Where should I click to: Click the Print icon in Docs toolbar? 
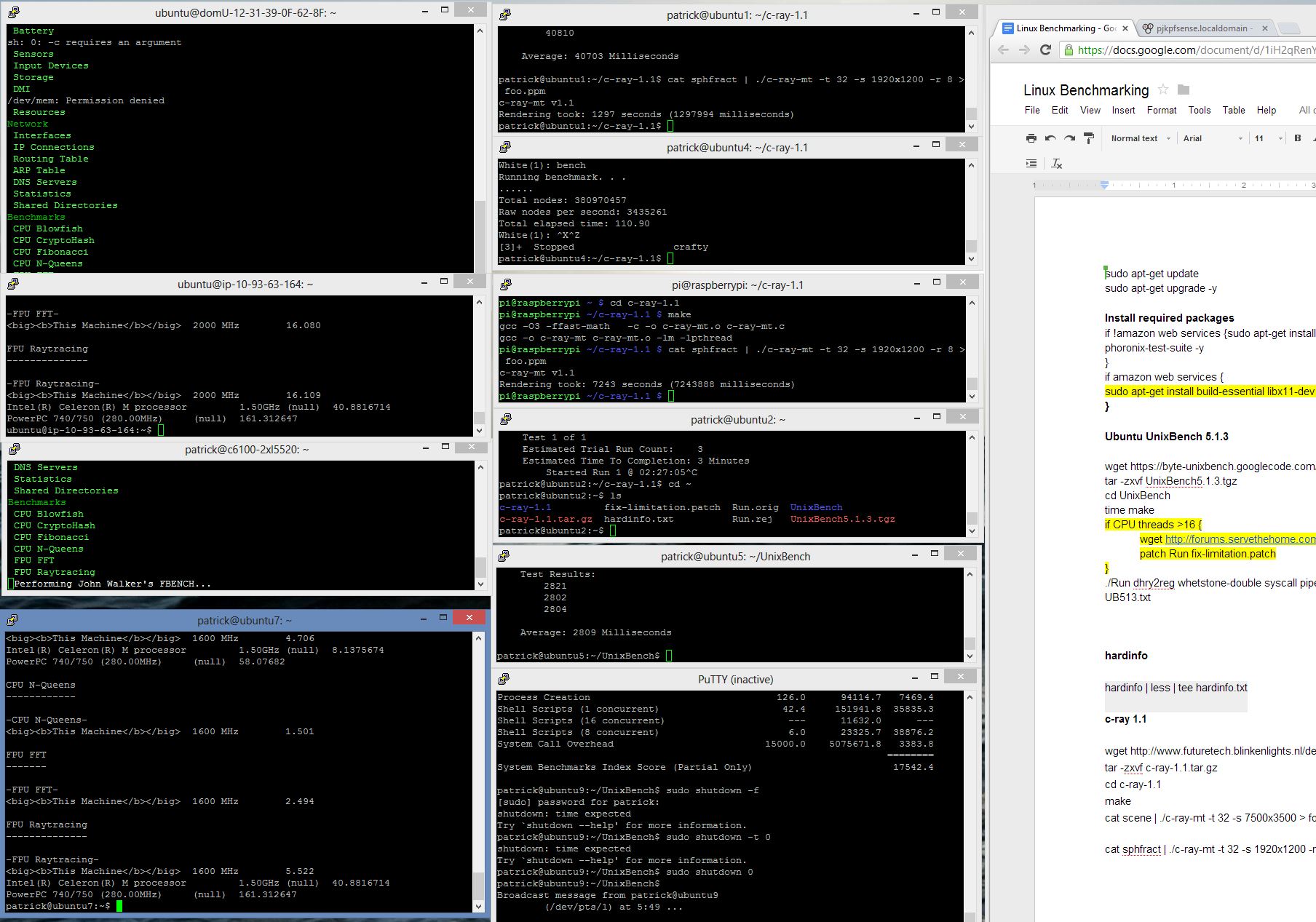point(1031,138)
